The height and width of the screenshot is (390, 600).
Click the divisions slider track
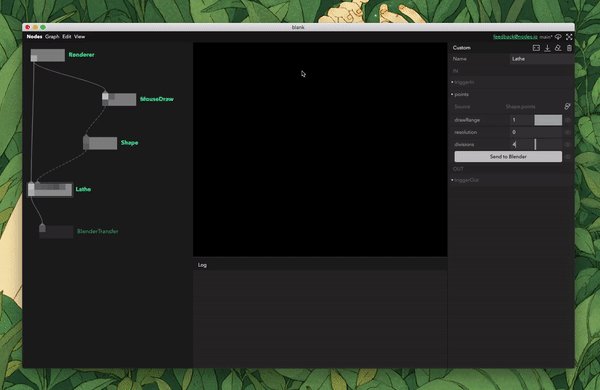548,145
